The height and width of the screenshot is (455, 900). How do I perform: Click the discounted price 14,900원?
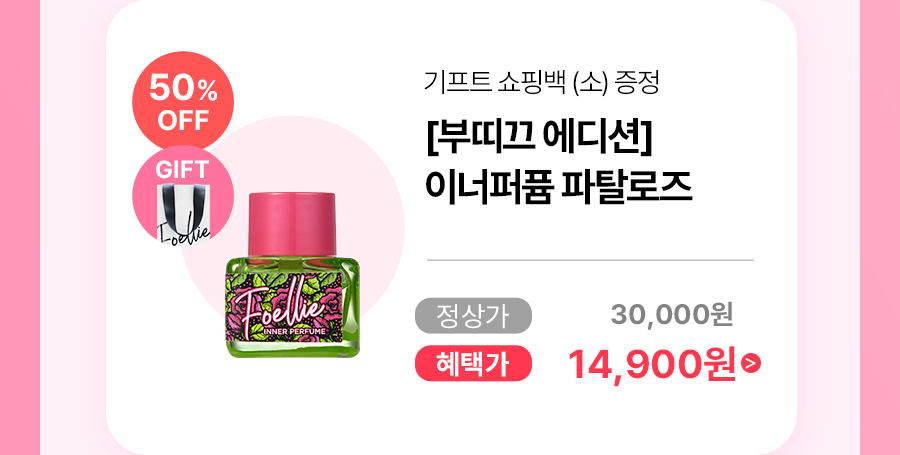pyautogui.click(x=651, y=364)
